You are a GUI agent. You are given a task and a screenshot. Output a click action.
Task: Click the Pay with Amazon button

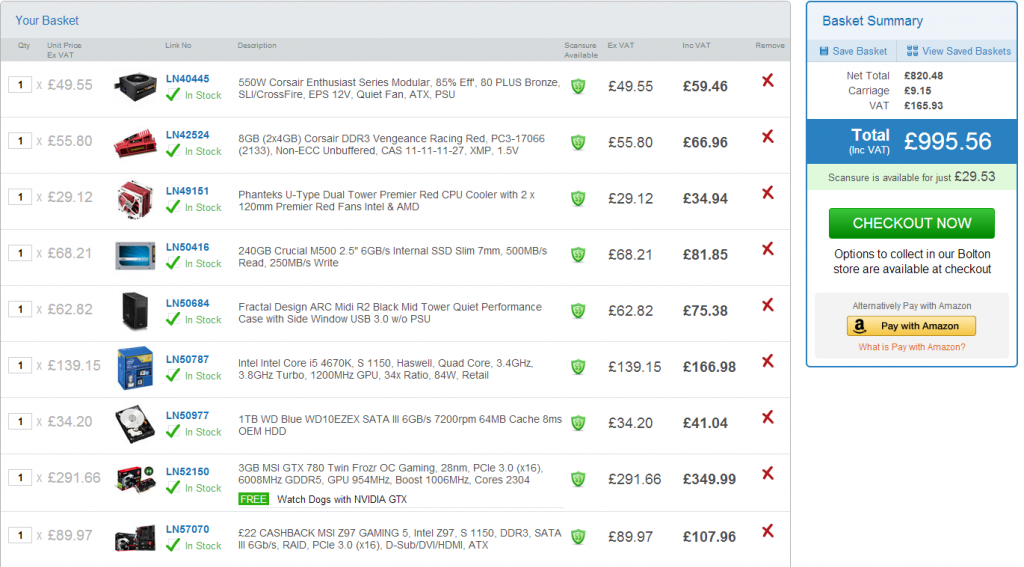pos(912,326)
